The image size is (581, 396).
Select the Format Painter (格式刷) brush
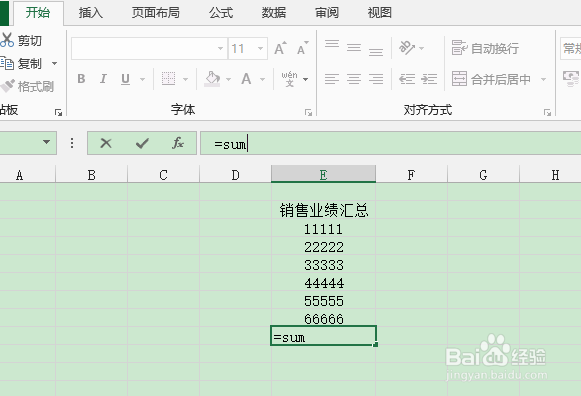tap(7, 86)
